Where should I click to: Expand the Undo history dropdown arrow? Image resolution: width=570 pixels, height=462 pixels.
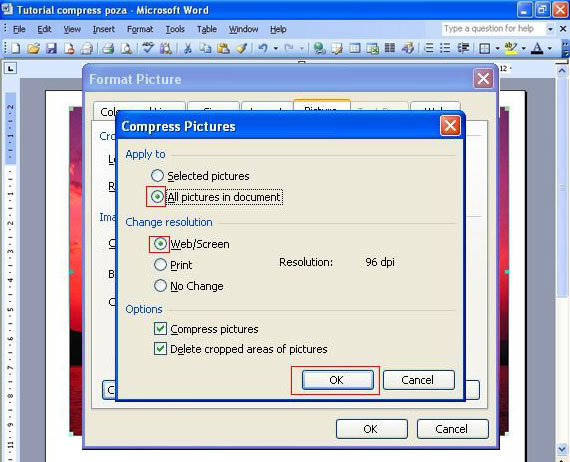pos(276,48)
